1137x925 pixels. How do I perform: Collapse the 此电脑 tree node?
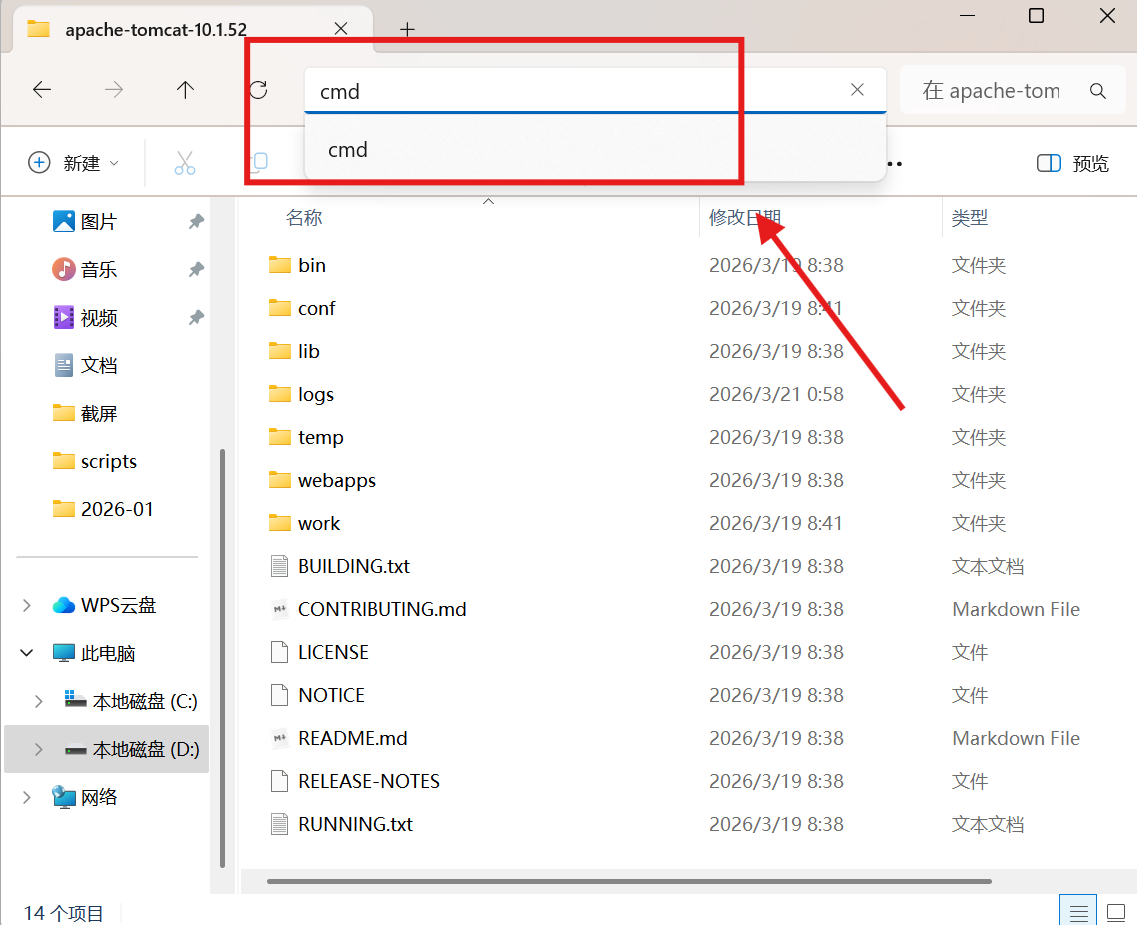pos(26,653)
